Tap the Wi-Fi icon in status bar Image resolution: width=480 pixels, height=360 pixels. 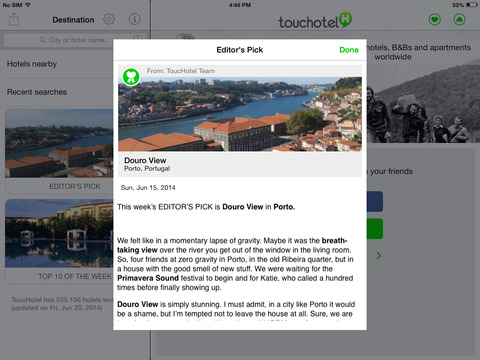28,5
